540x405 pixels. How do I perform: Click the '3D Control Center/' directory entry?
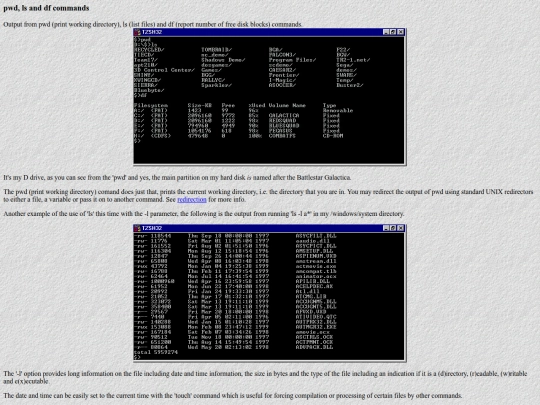(164, 70)
